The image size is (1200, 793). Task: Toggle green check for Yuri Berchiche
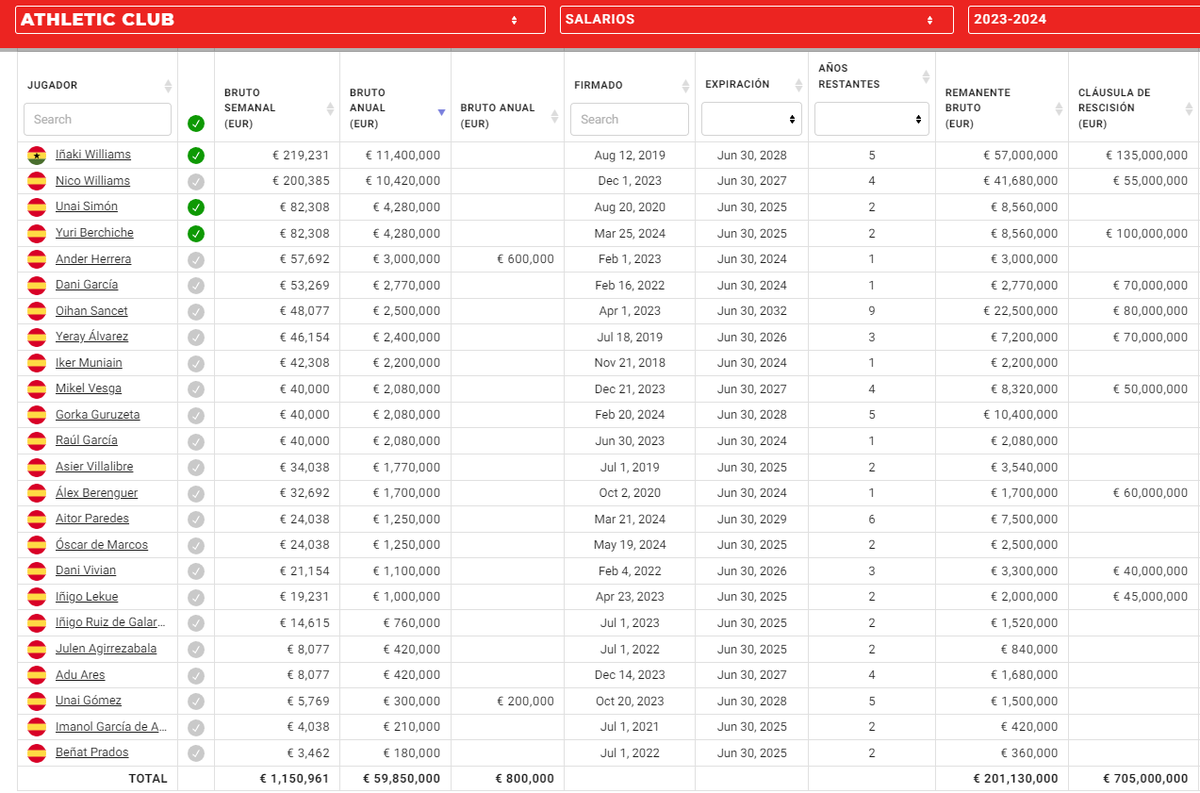pos(196,233)
